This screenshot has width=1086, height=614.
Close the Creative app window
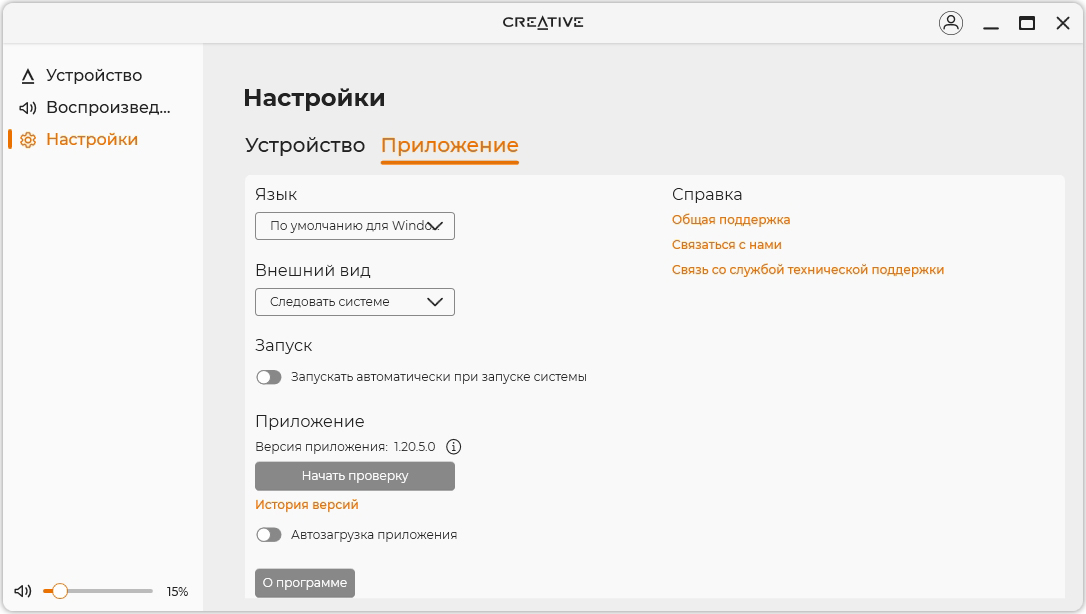[1063, 24]
